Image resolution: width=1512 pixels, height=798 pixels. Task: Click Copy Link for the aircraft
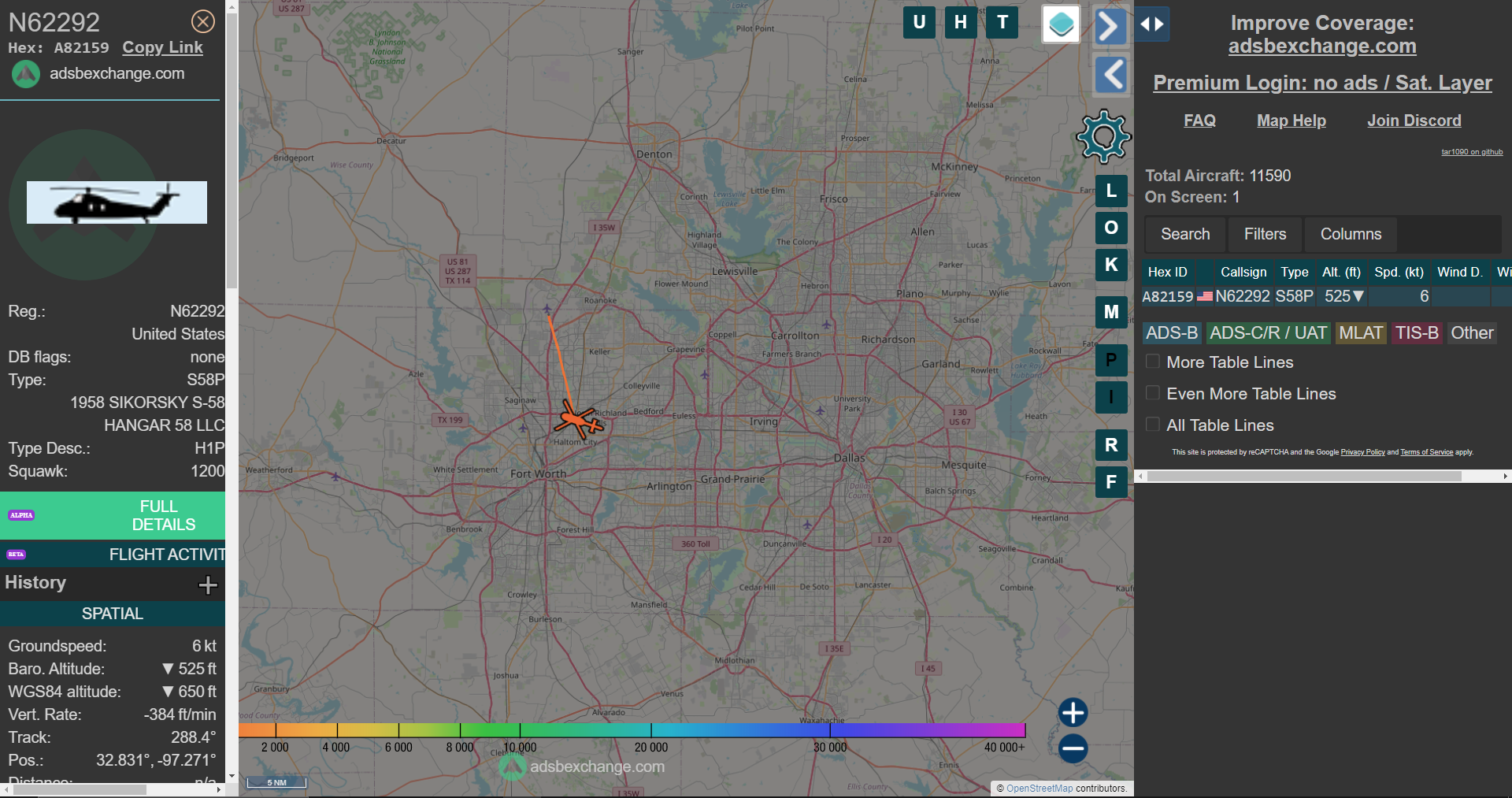coord(162,47)
